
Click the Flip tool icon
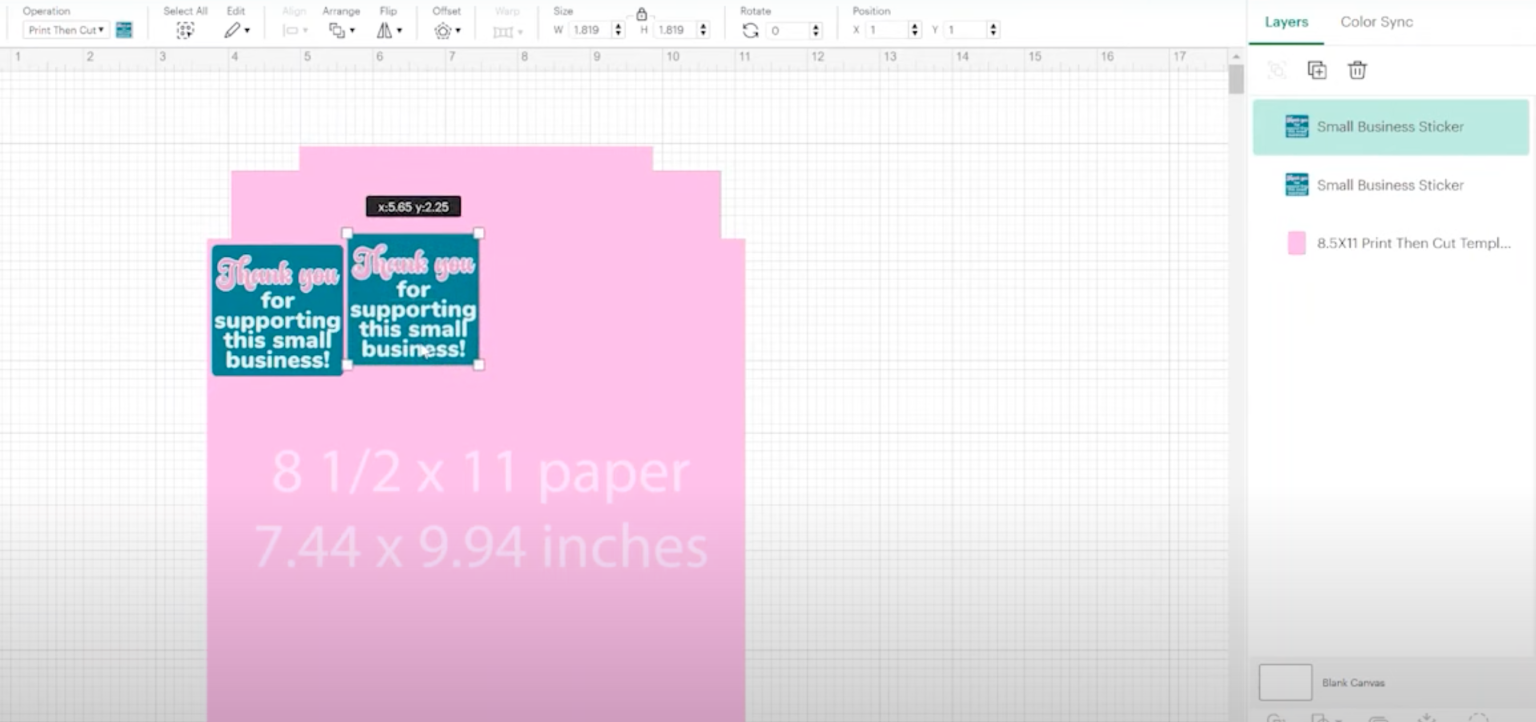pyautogui.click(x=386, y=30)
